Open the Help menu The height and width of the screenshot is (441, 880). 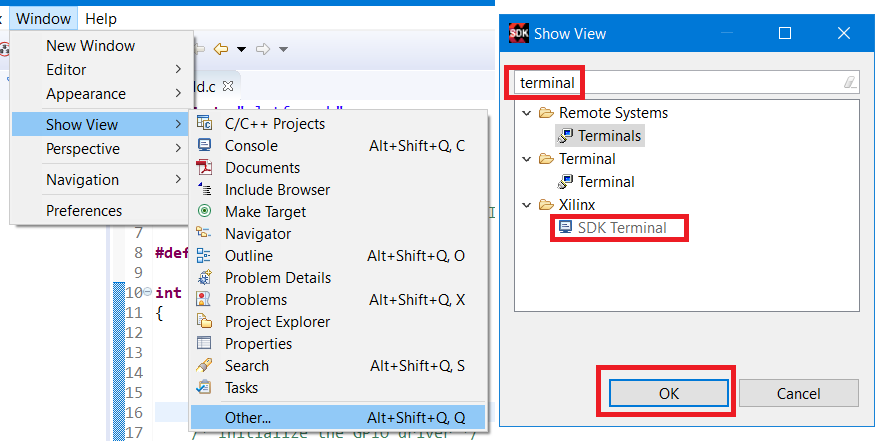coord(101,18)
